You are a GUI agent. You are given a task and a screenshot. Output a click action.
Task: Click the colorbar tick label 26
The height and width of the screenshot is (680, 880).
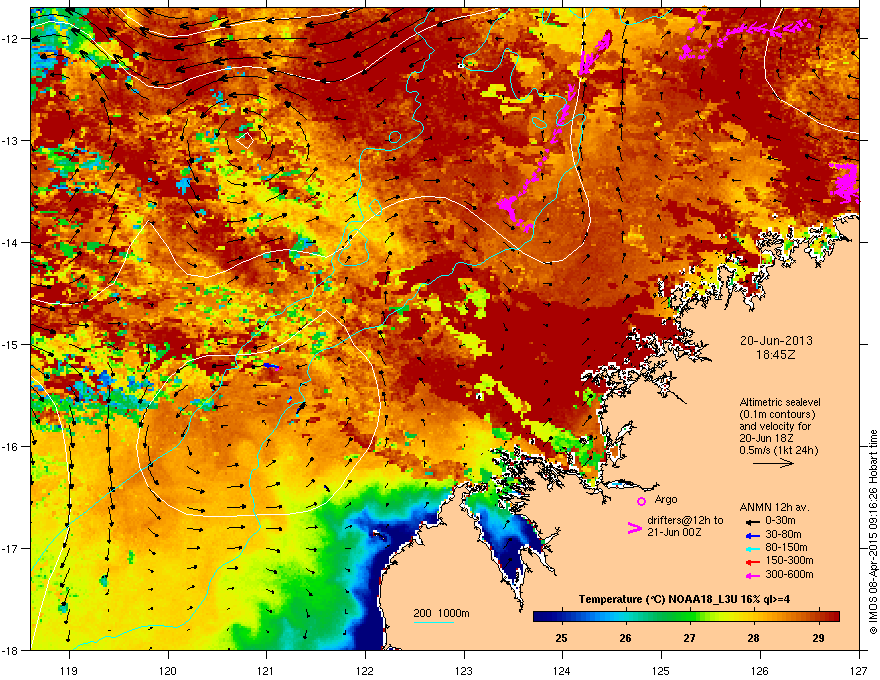625,638
